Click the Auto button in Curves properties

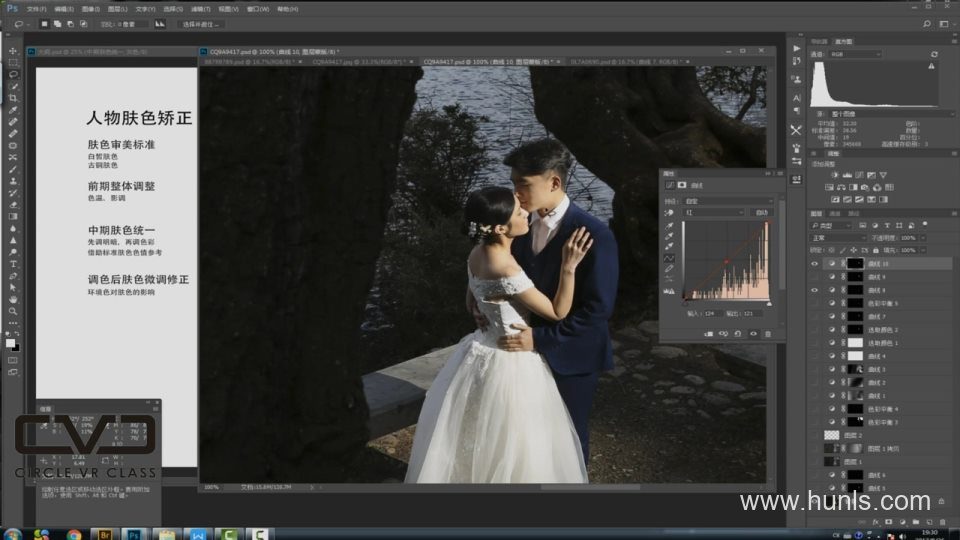coord(762,212)
